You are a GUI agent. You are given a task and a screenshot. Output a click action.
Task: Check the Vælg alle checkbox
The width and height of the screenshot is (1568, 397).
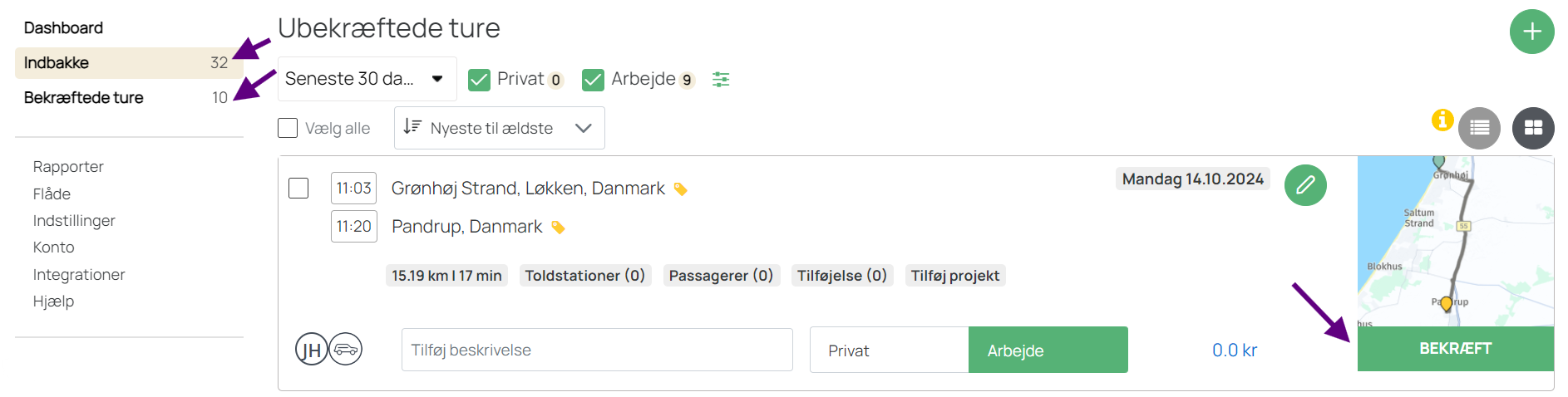[x=288, y=128]
